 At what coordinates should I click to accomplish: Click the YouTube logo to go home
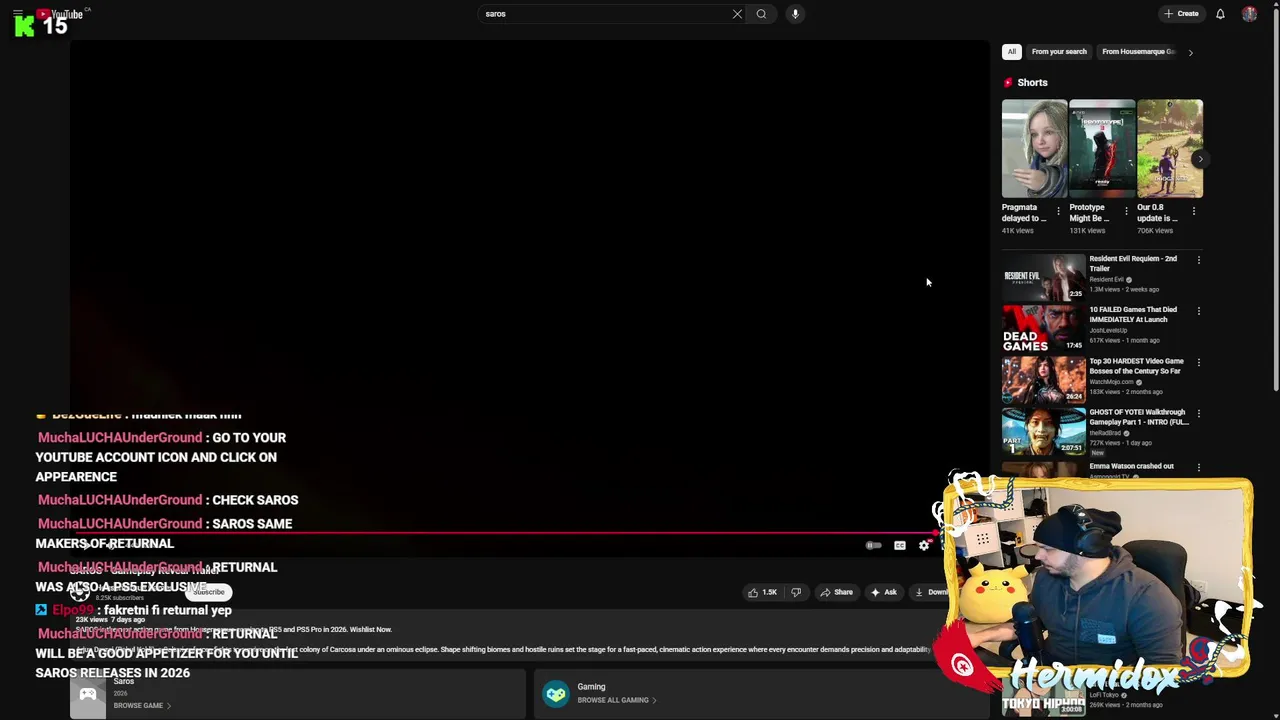(x=60, y=14)
